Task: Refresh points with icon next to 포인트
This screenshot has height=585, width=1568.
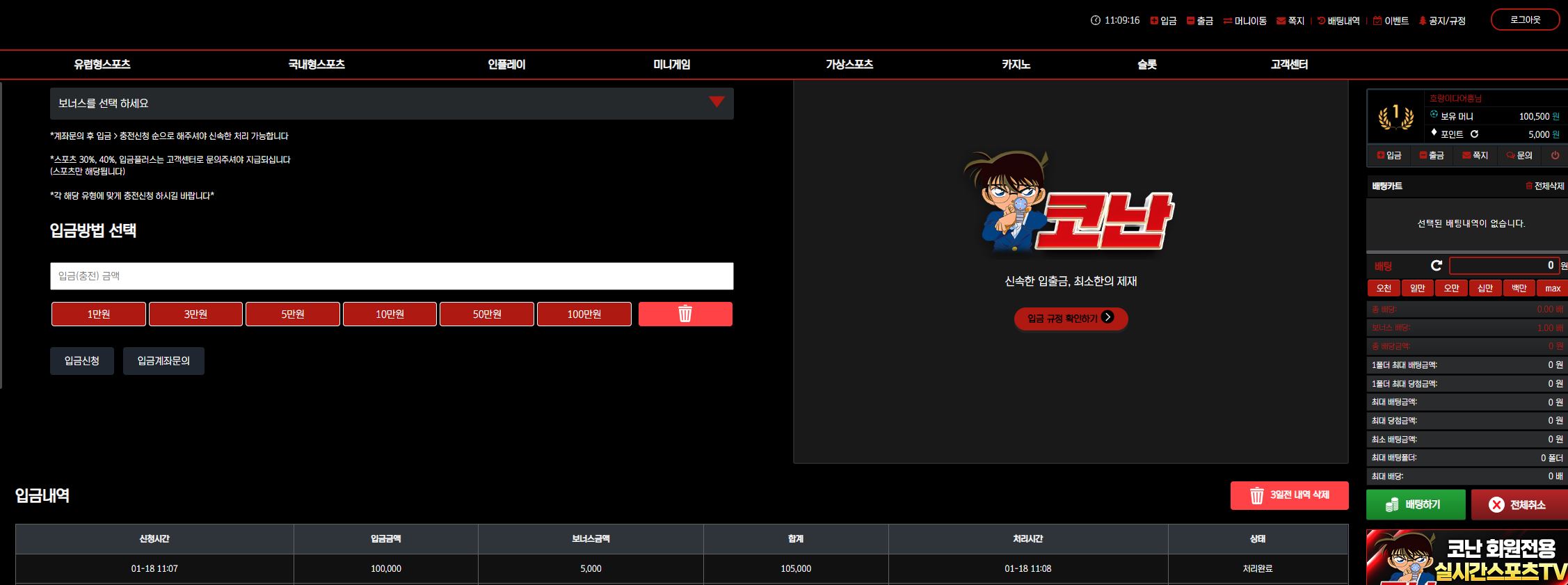Action: (1474, 134)
